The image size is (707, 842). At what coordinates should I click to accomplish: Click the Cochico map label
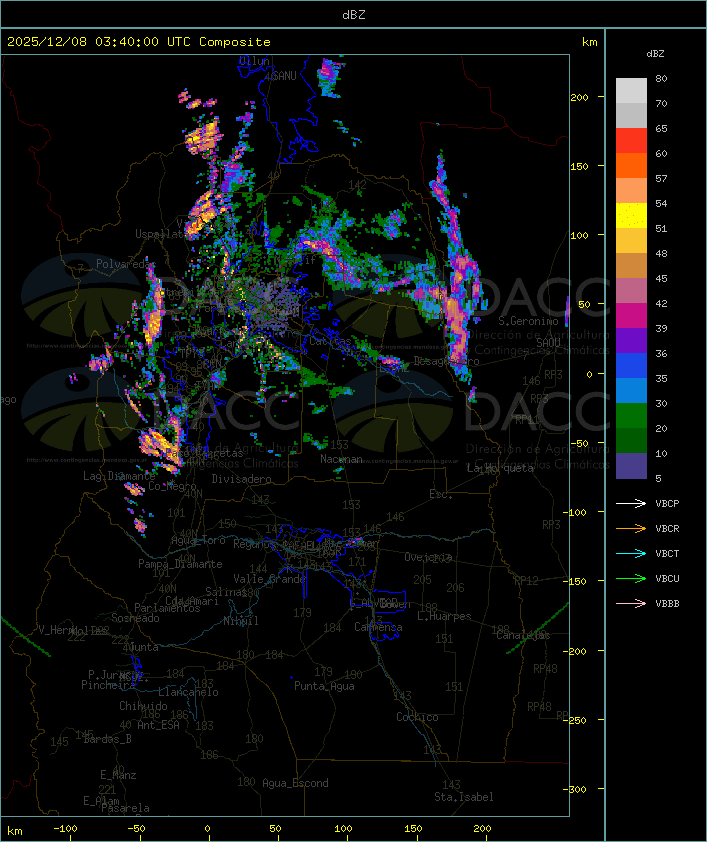click(x=417, y=717)
